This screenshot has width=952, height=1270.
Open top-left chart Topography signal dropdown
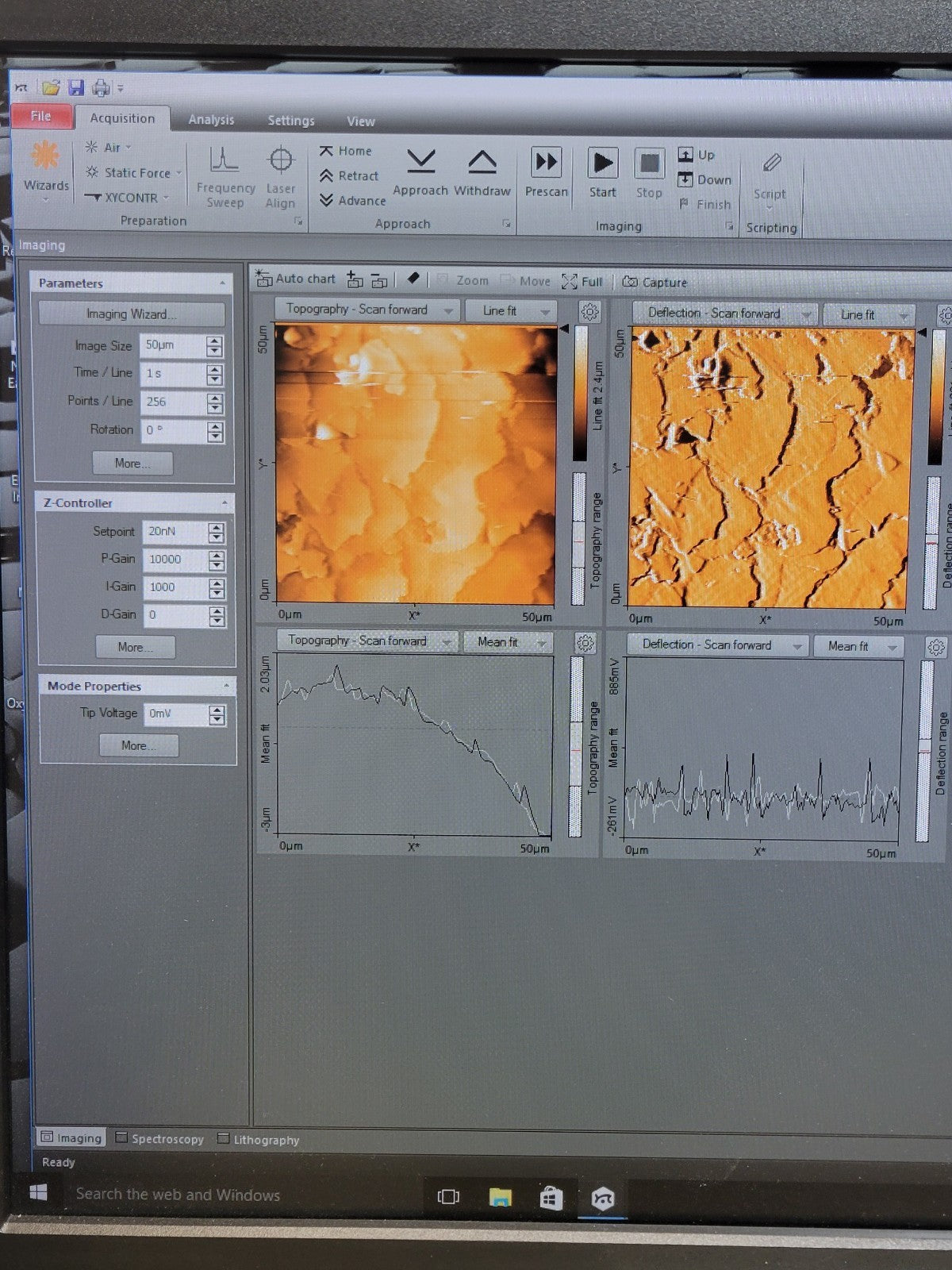[x=367, y=310]
